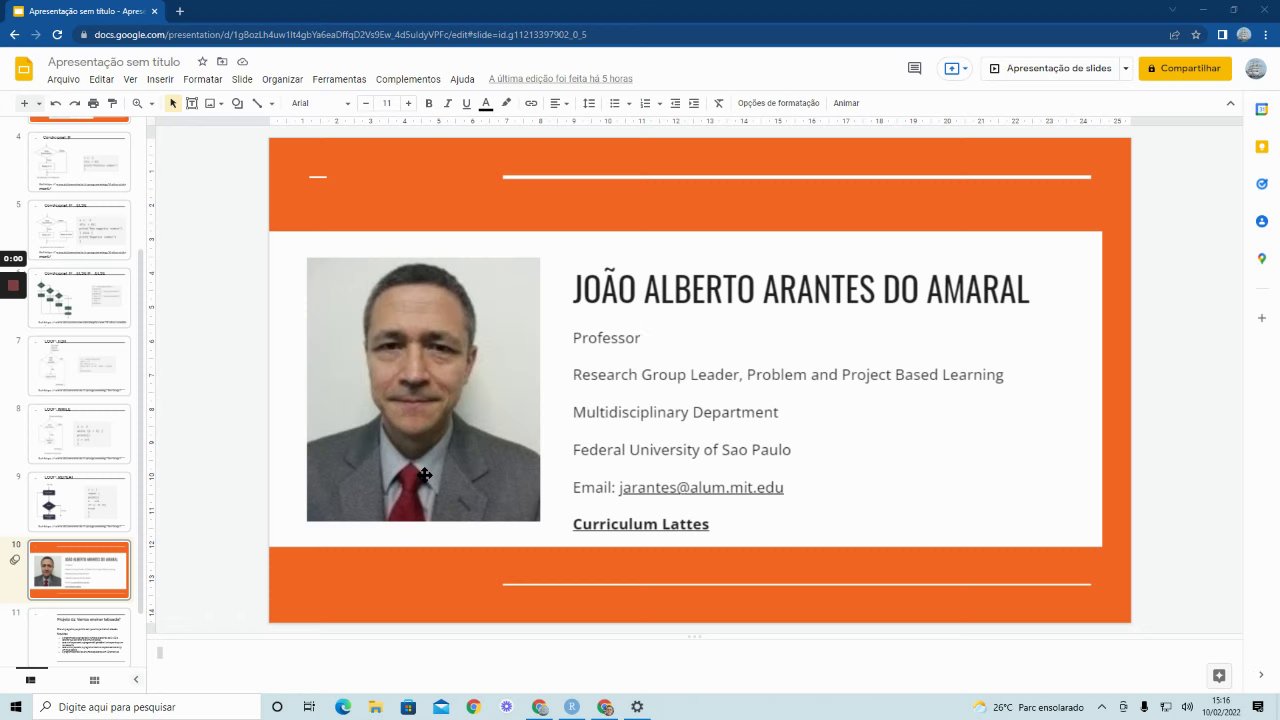Decrease font size with minus button
The width and height of the screenshot is (1280, 720).
[366, 103]
